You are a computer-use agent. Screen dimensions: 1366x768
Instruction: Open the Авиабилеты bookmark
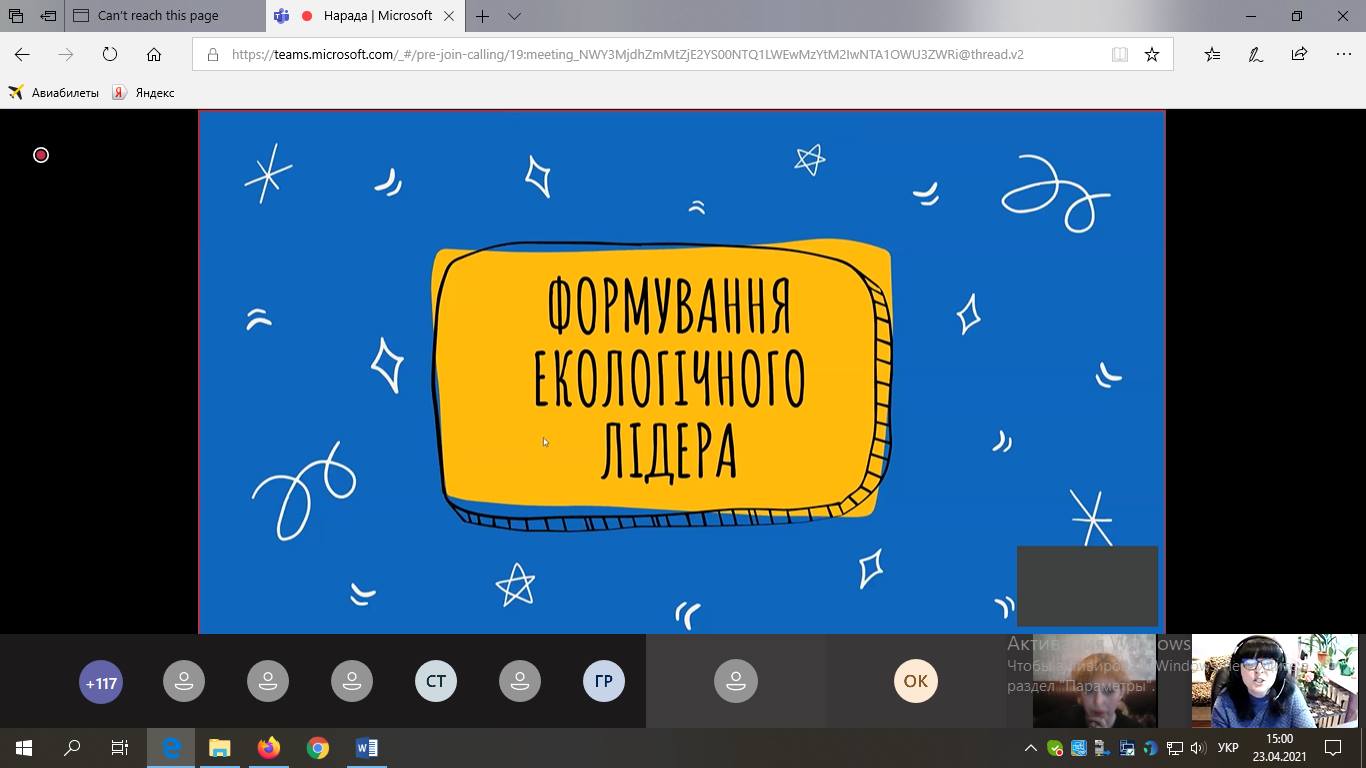point(54,93)
